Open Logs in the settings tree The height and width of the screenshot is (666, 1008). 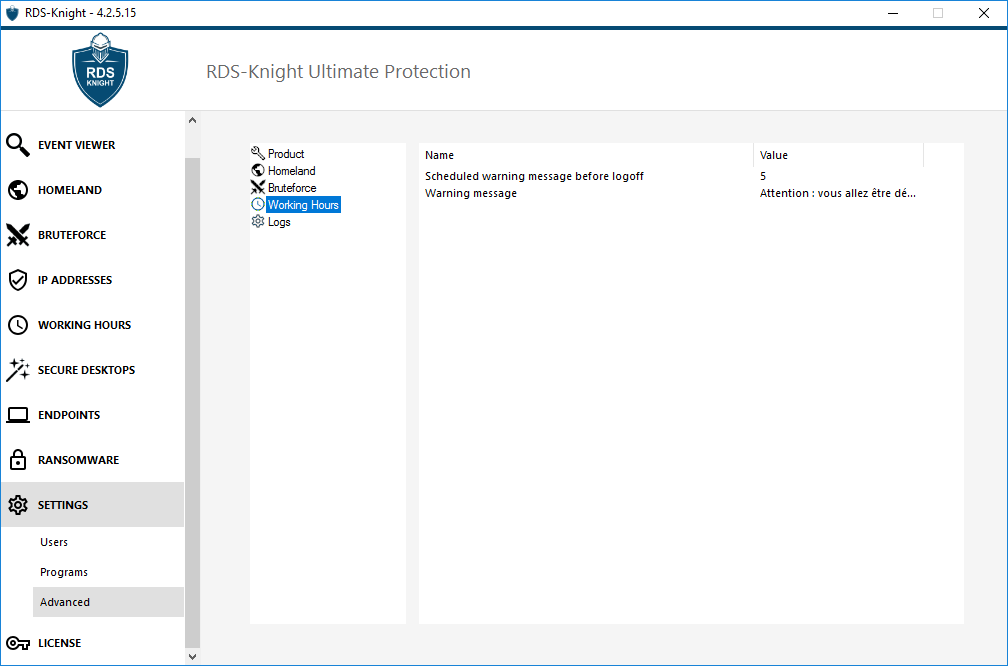coord(279,222)
